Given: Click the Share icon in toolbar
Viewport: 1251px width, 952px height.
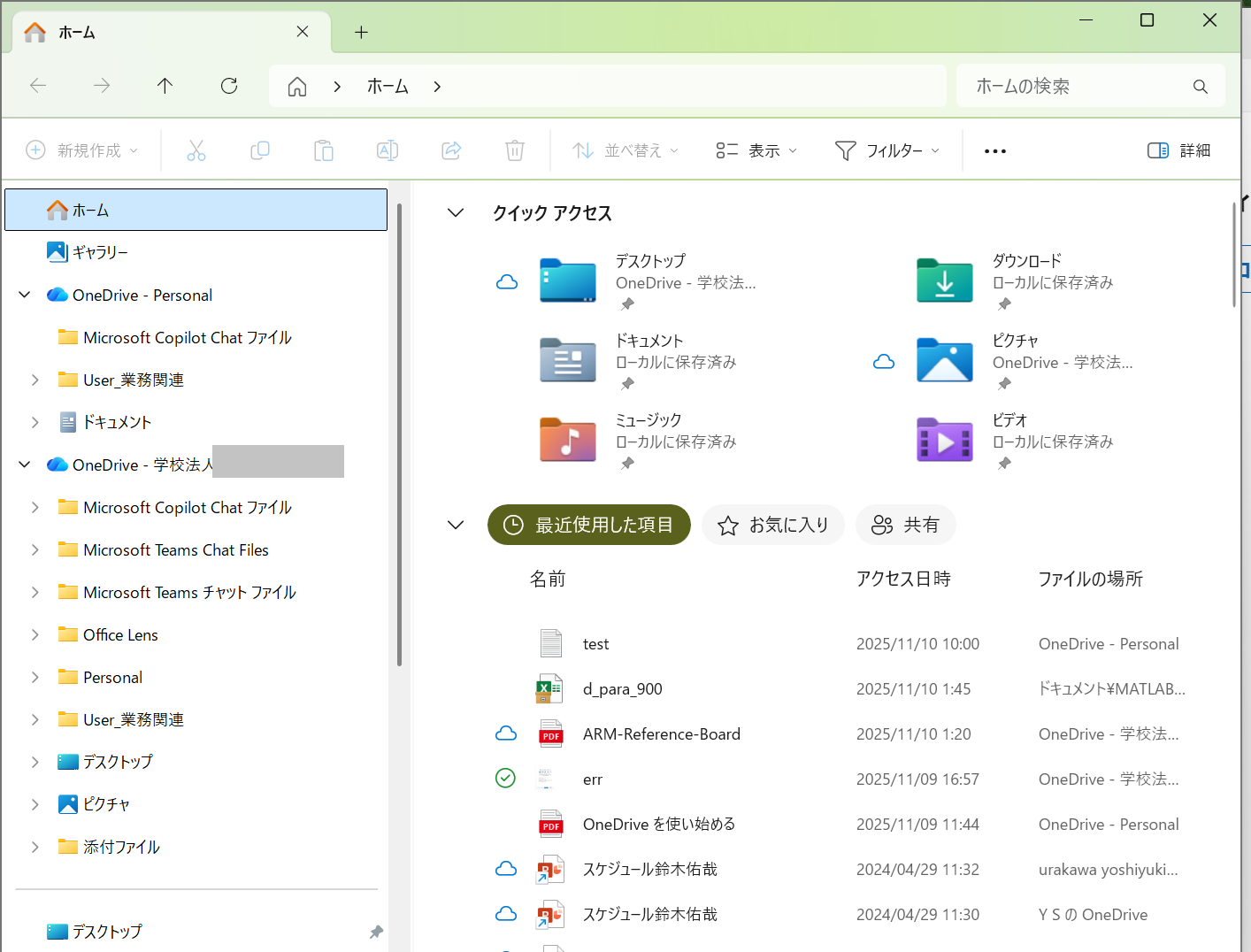Looking at the screenshot, I should (x=451, y=150).
